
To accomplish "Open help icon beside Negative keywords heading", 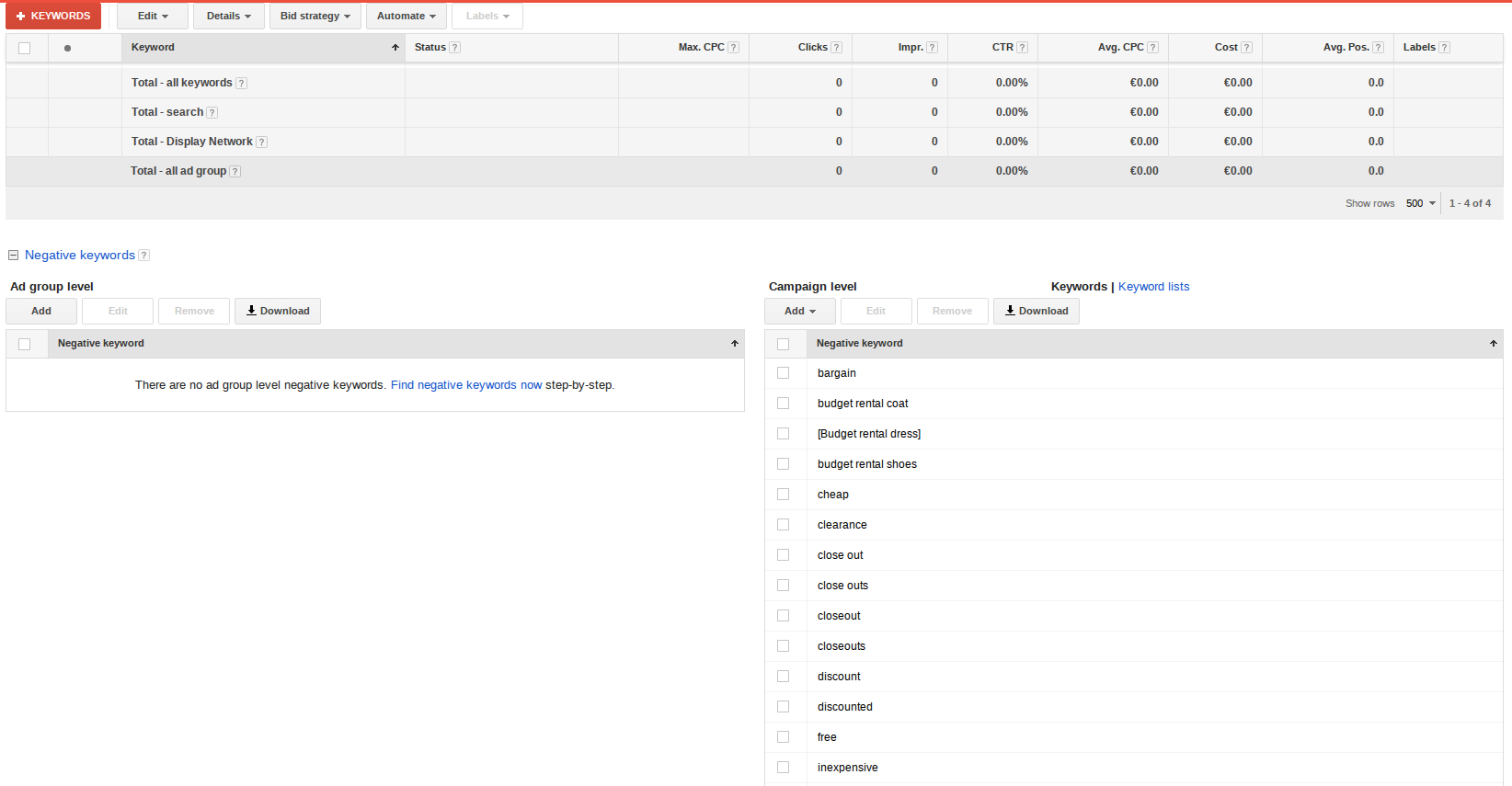I will pyautogui.click(x=144, y=256).
